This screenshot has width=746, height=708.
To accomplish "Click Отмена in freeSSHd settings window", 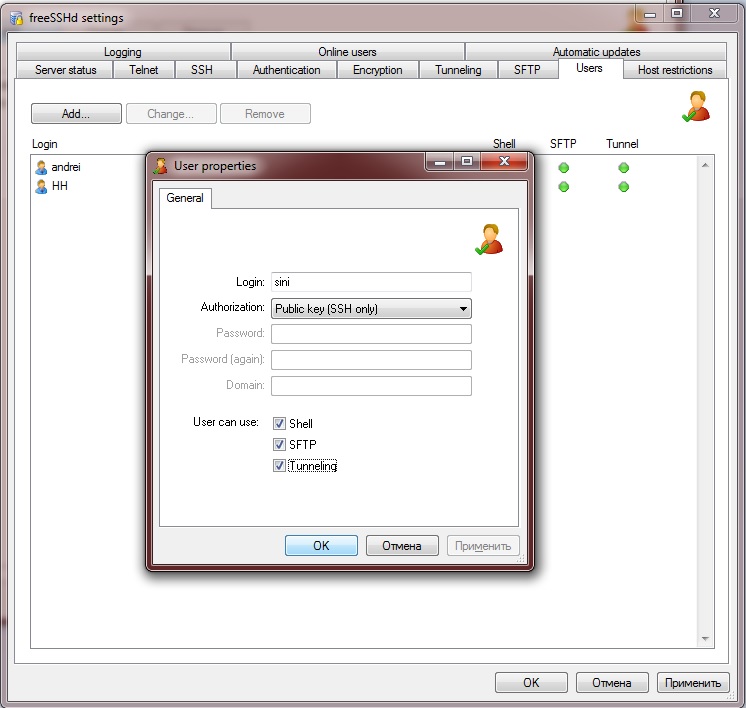I will [612, 683].
